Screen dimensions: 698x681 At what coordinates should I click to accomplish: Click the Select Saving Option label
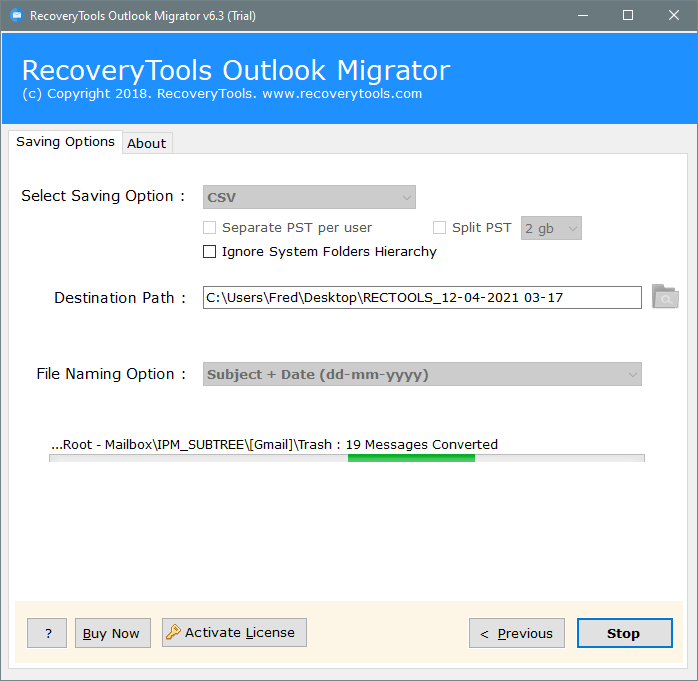point(103,196)
